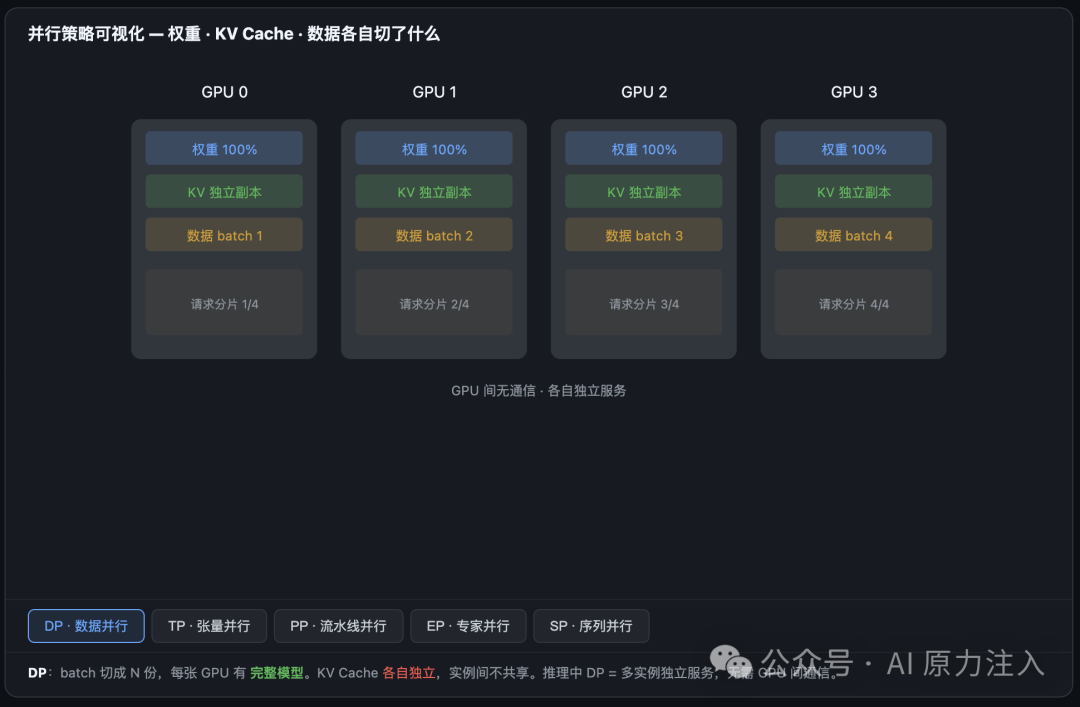Click KV 独立副本 block under GPU 0
This screenshot has height=707, width=1080.
(225, 192)
